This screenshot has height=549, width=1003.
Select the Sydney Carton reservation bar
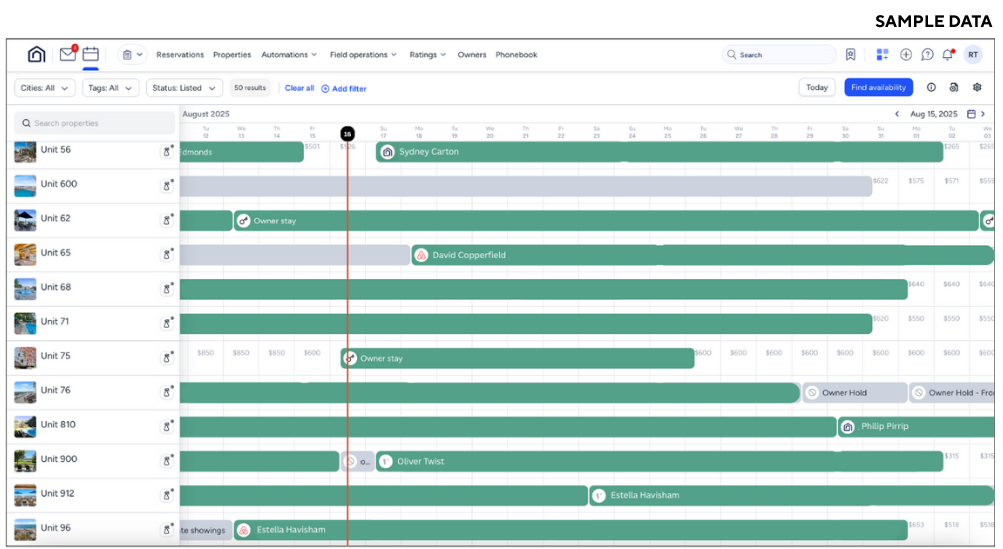pyautogui.click(x=660, y=152)
